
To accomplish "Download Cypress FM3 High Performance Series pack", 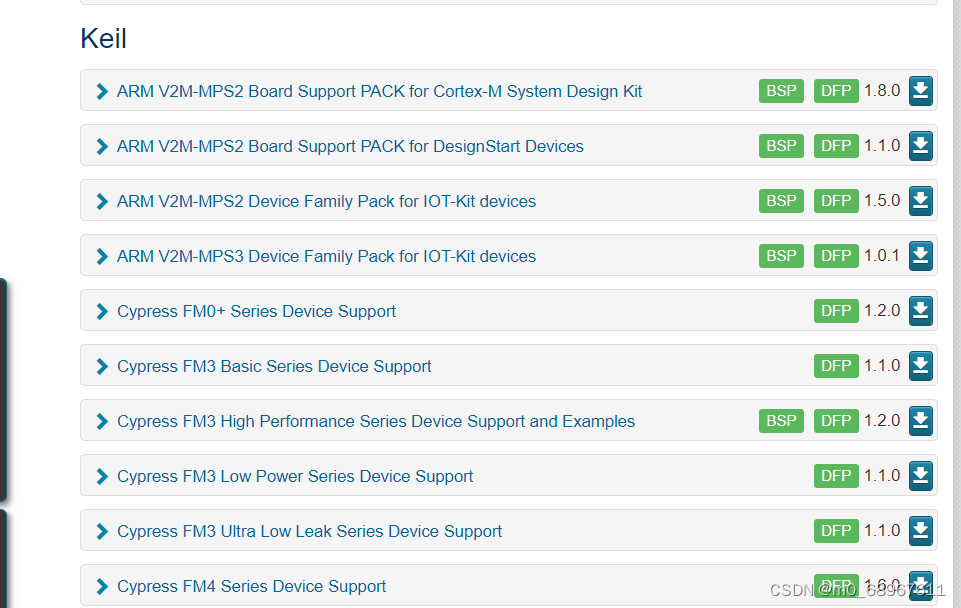I will point(921,421).
